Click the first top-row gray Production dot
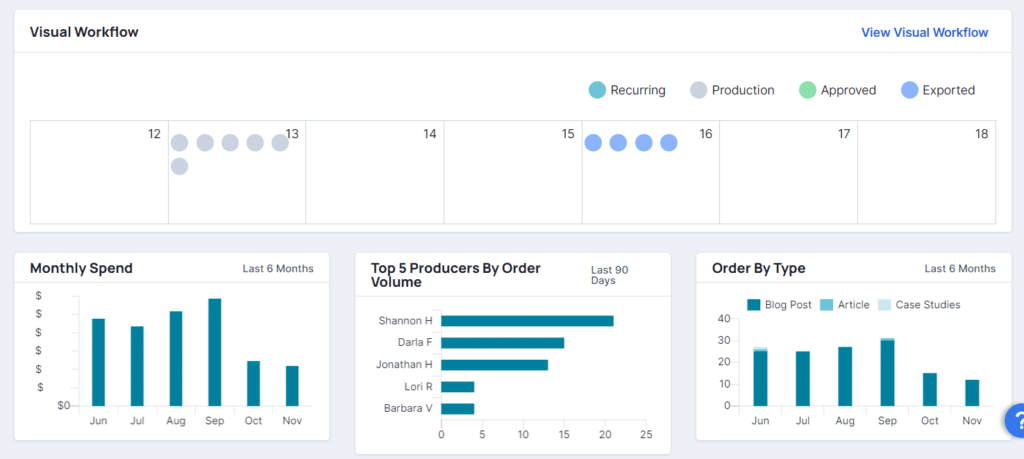Screen dimensions: 1024x459 point(179,143)
